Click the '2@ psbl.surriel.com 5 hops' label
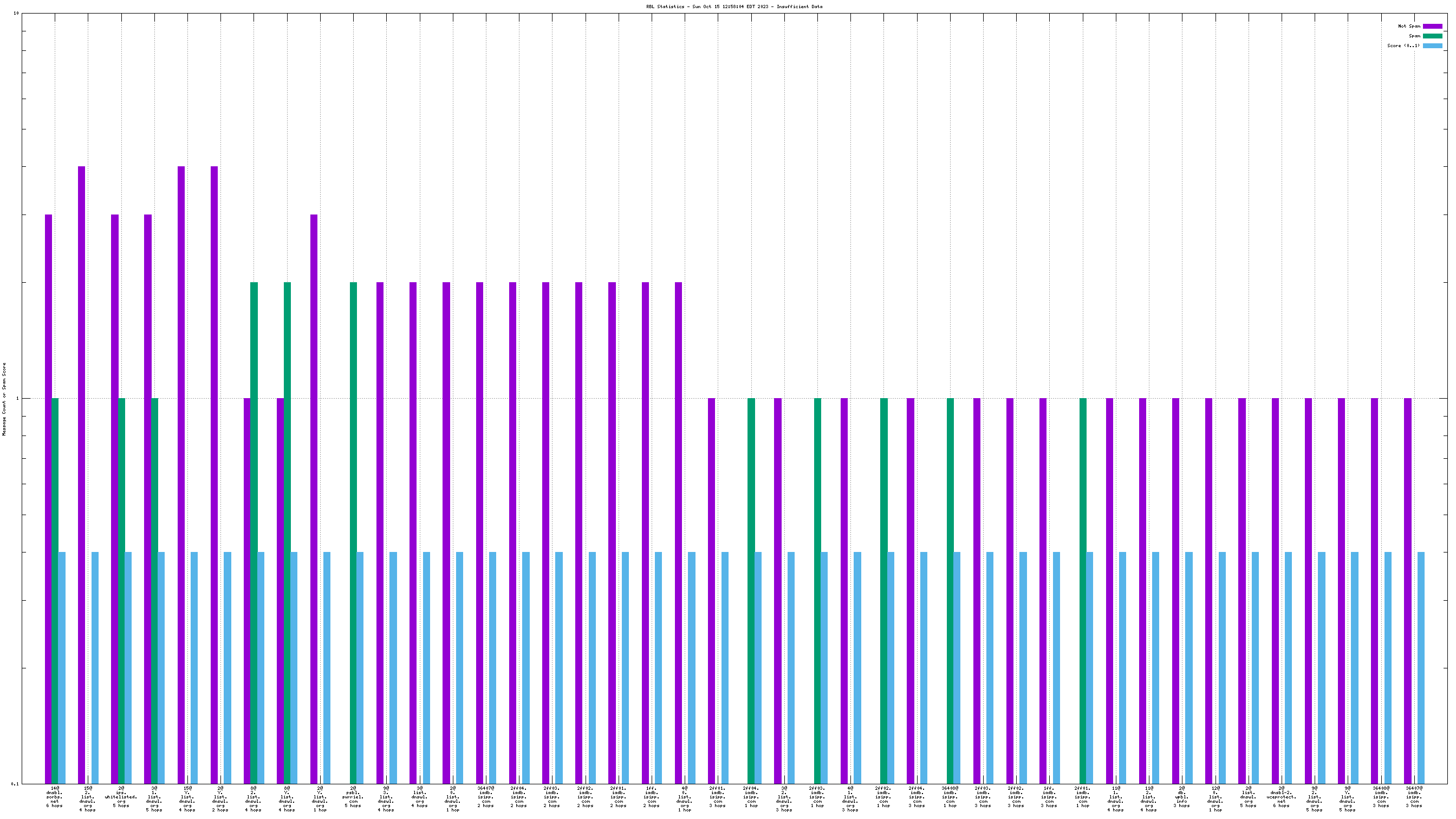 (x=353, y=796)
